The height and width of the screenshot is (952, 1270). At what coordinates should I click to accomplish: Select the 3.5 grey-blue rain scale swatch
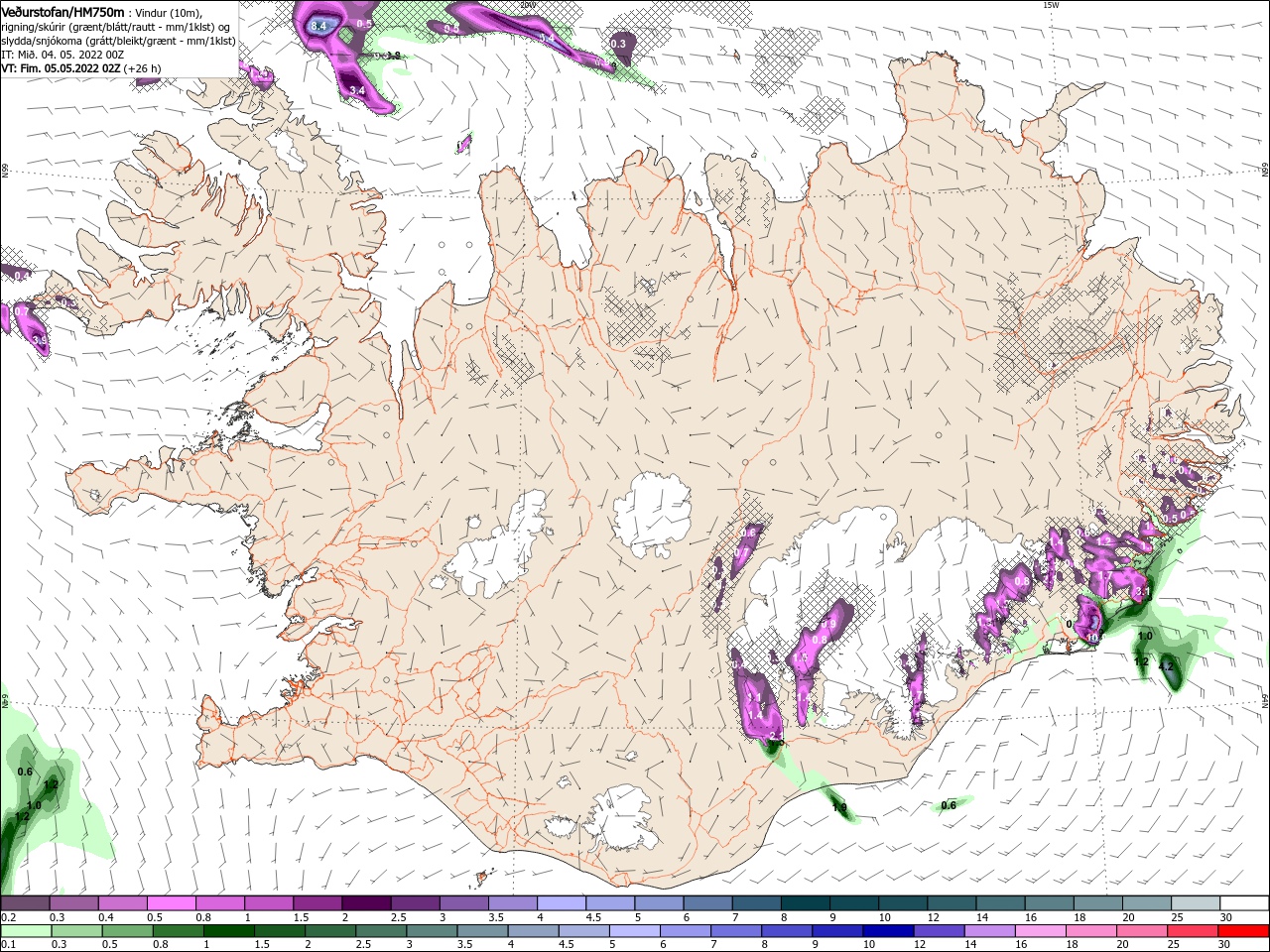(x=482, y=931)
